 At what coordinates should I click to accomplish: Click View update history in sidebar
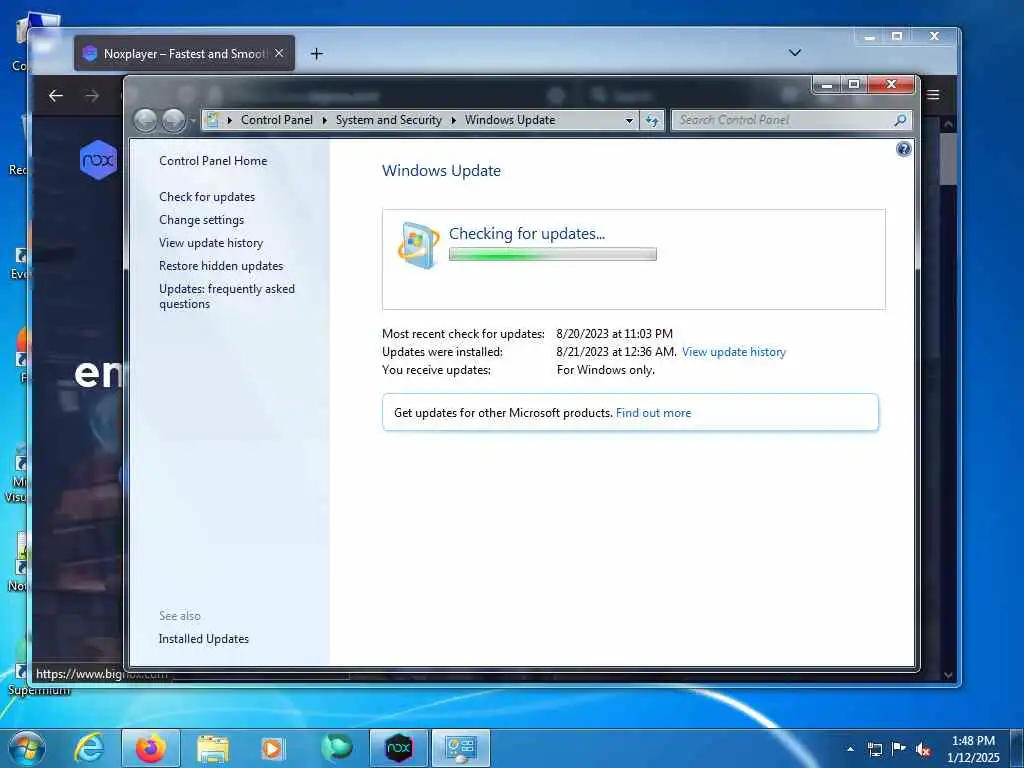coord(211,242)
